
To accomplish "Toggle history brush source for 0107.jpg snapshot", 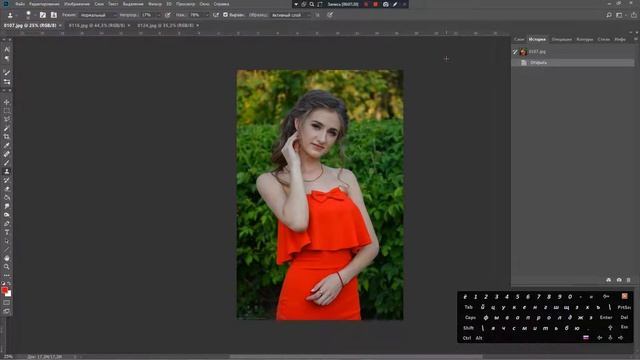I will pyautogui.click(x=515, y=52).
